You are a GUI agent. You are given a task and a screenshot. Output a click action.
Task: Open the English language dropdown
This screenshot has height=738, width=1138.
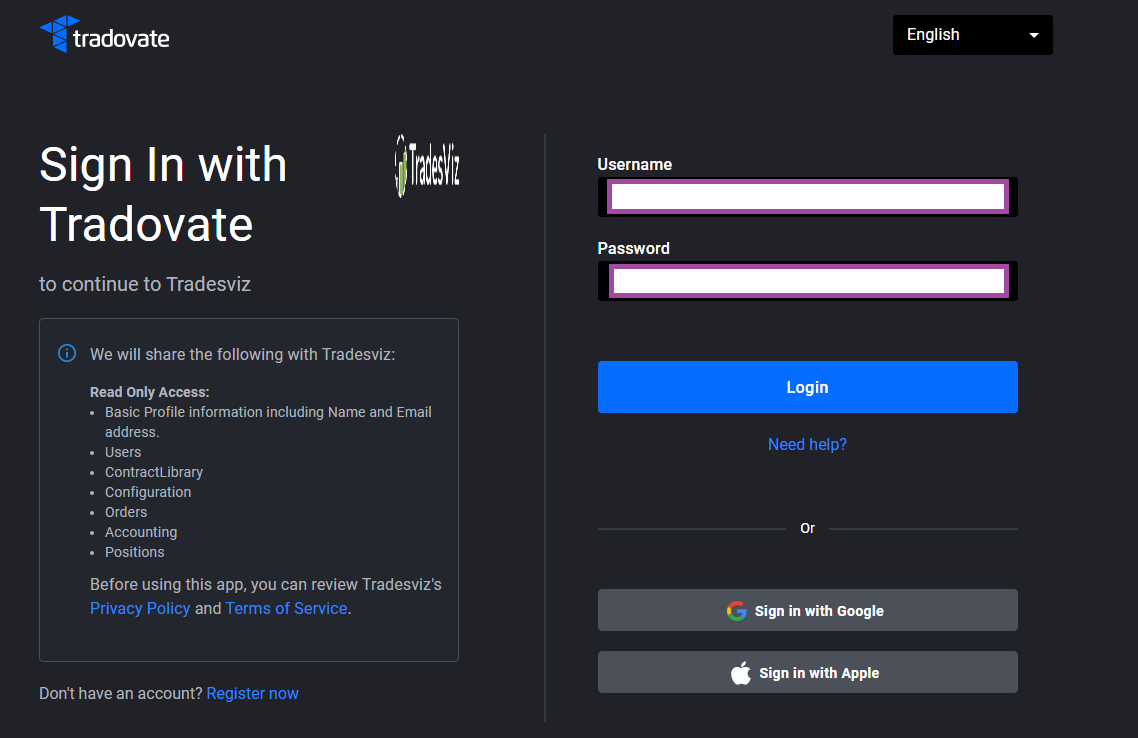click(973, 35)
